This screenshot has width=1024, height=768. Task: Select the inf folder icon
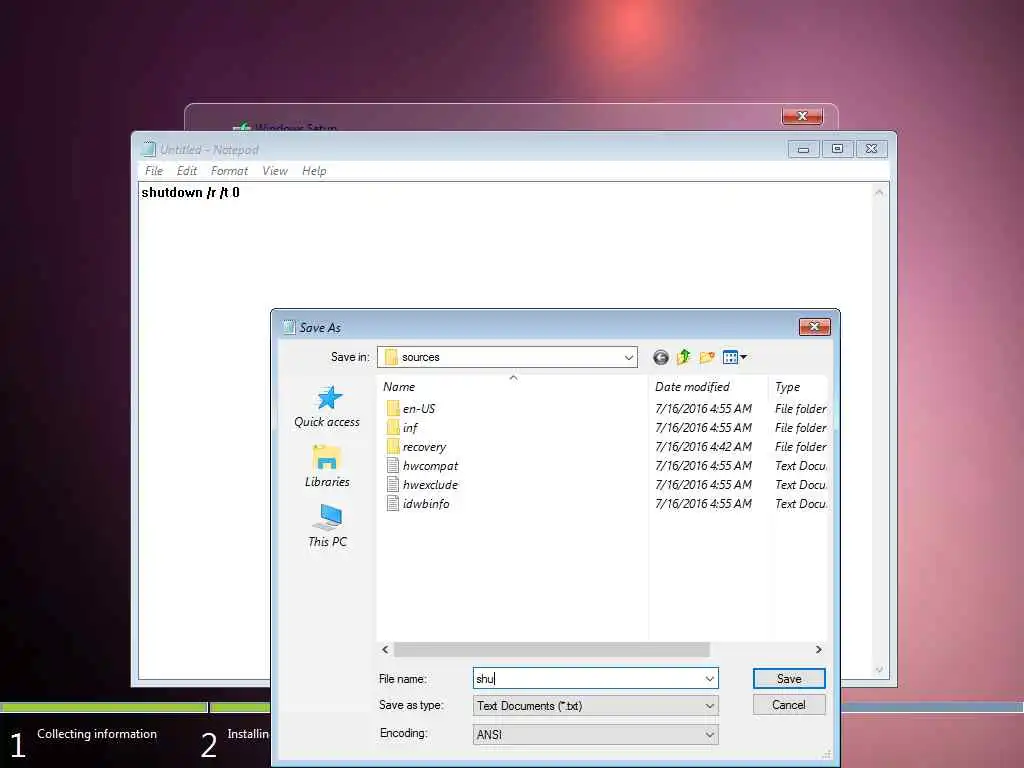392,428
